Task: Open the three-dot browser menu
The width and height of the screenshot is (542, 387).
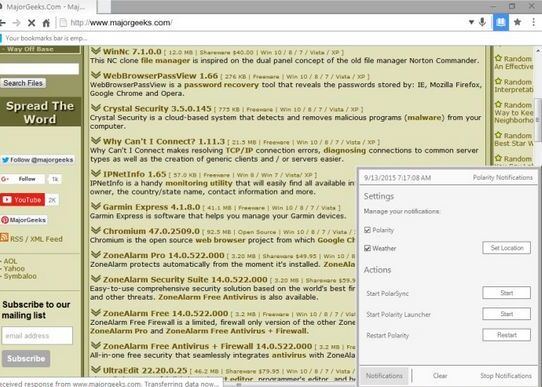Action: pyautogui.click(x=534, y=22)
